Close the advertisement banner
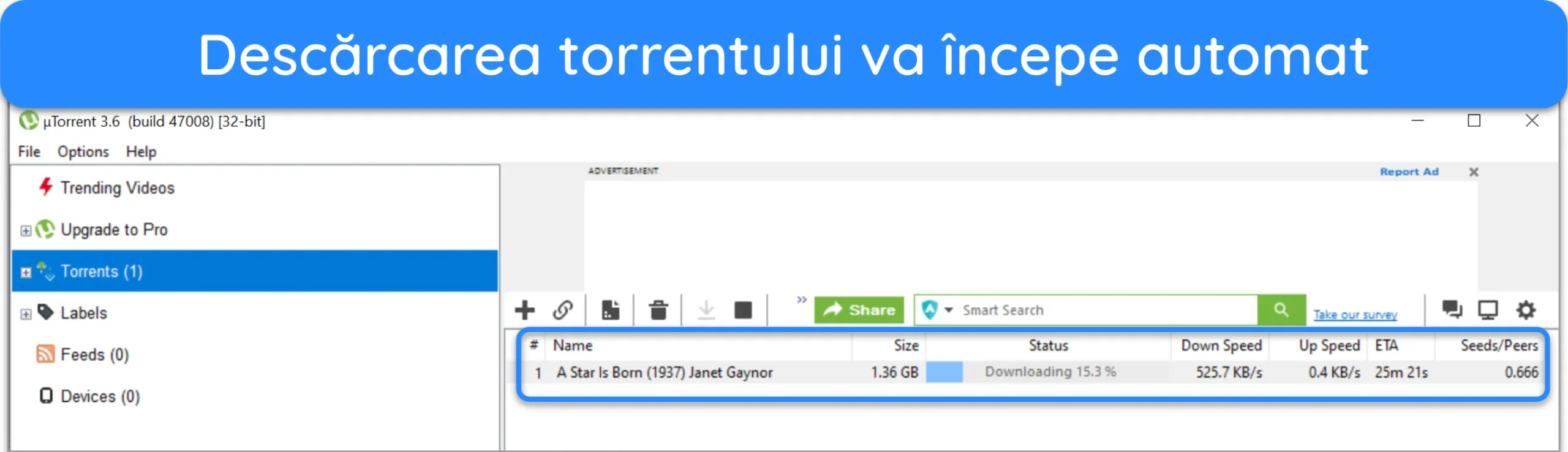Image resolution: width=1568 pixels, height=452 pixels. point(1474,172)
